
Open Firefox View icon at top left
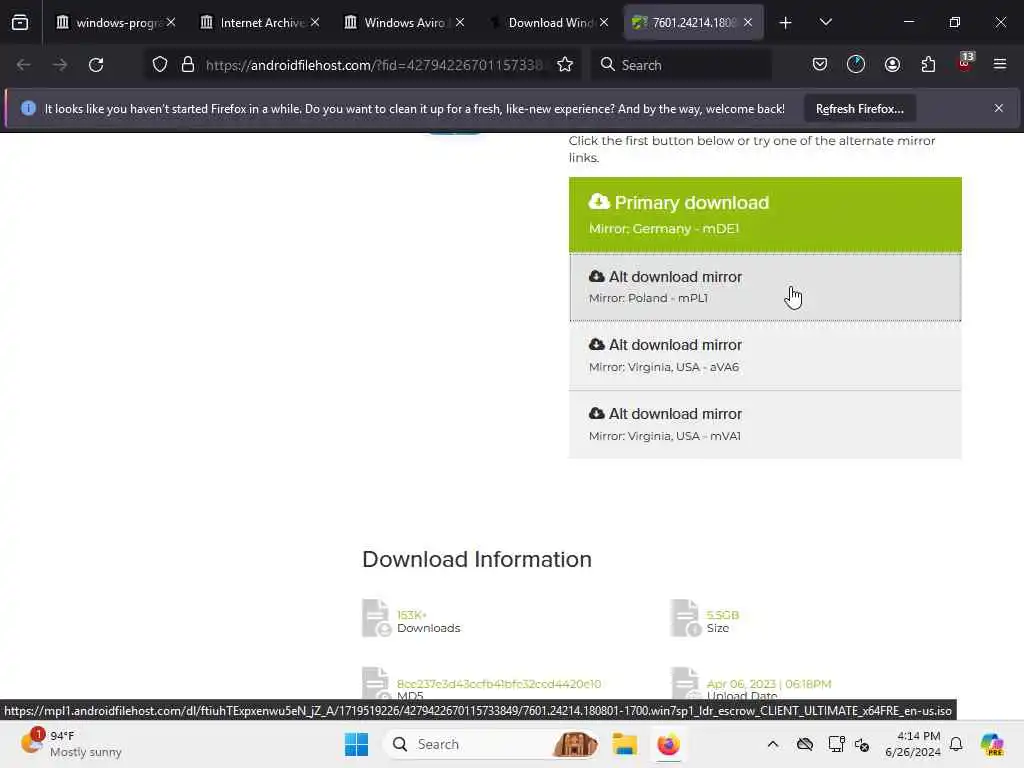point(20,23)
